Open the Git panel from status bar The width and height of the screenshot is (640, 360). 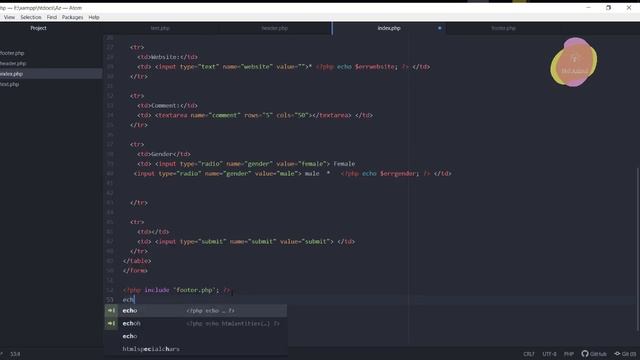(625, 354)
